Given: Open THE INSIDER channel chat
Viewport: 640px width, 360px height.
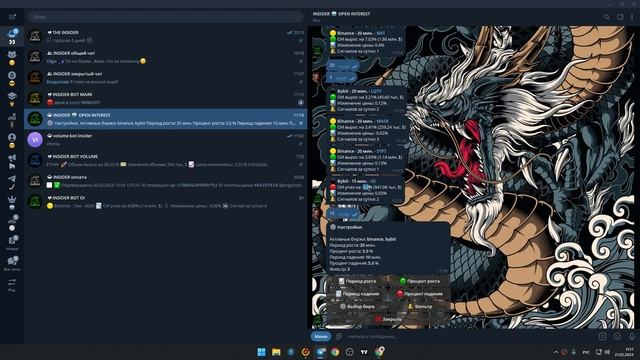Looking at the screenshot, I should [x=165, y=36].
